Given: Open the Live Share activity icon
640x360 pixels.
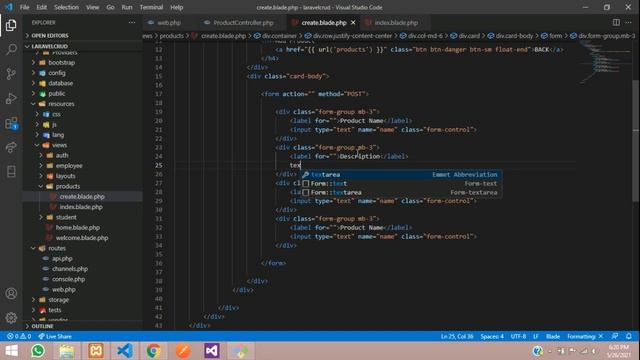Looking at the screenshot, I should [11, 147].
